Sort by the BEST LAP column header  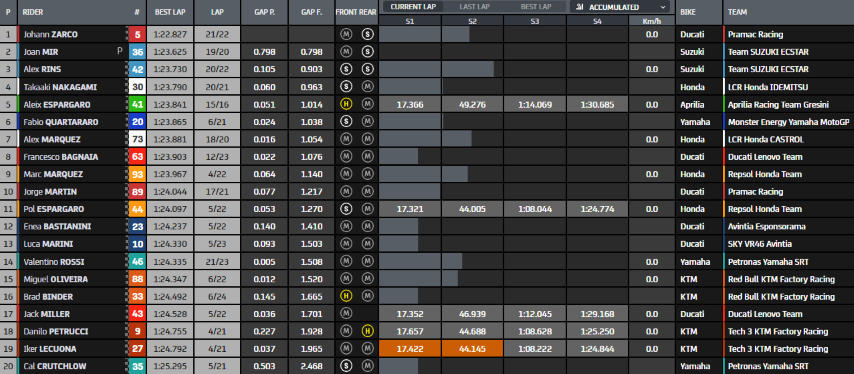[x=169, y=12]
